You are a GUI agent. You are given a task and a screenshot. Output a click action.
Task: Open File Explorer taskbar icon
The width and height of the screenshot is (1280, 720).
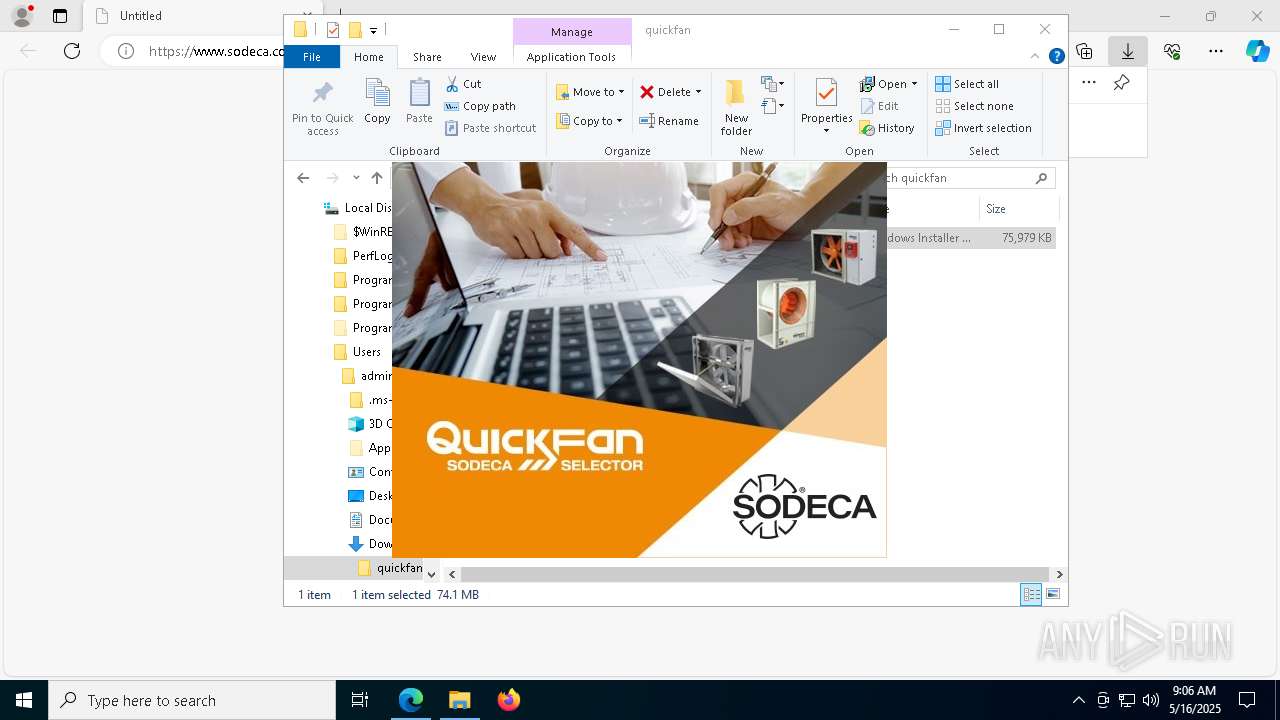point(459,700)
